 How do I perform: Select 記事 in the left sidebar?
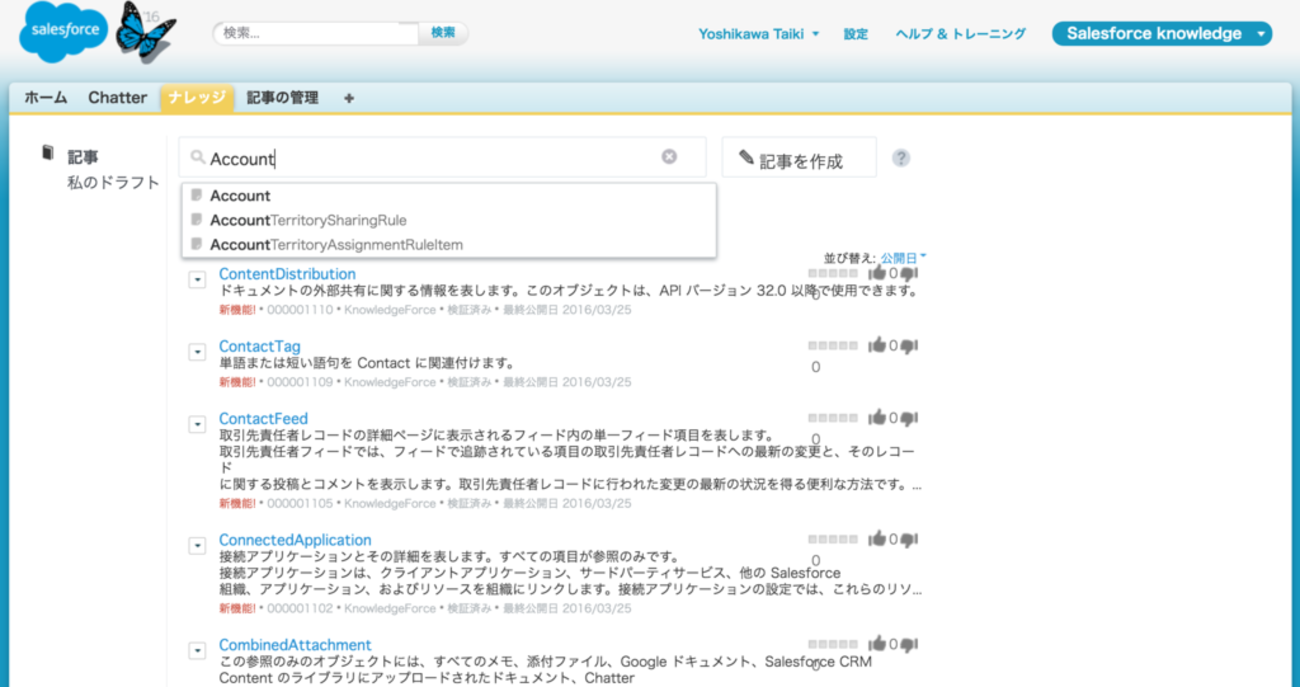pyautogui.click(x=83, y=157)
